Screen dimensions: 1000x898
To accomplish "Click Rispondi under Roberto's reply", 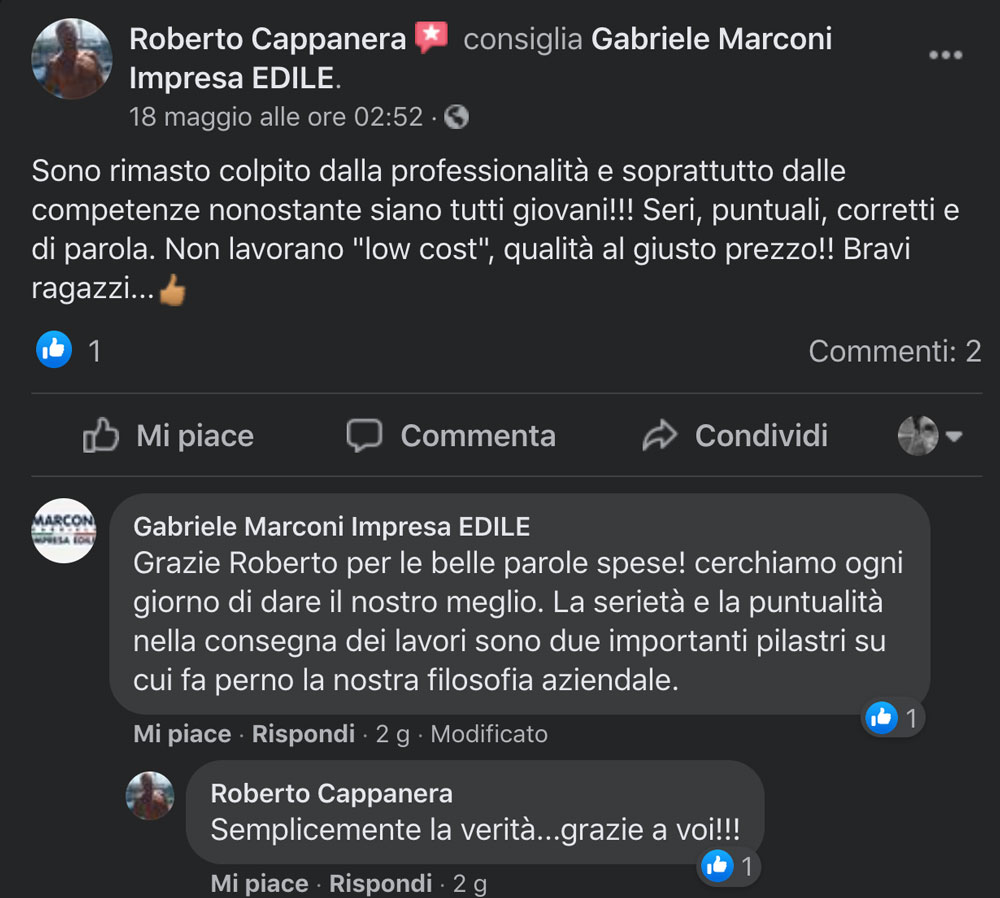I will tap(380, 884).
